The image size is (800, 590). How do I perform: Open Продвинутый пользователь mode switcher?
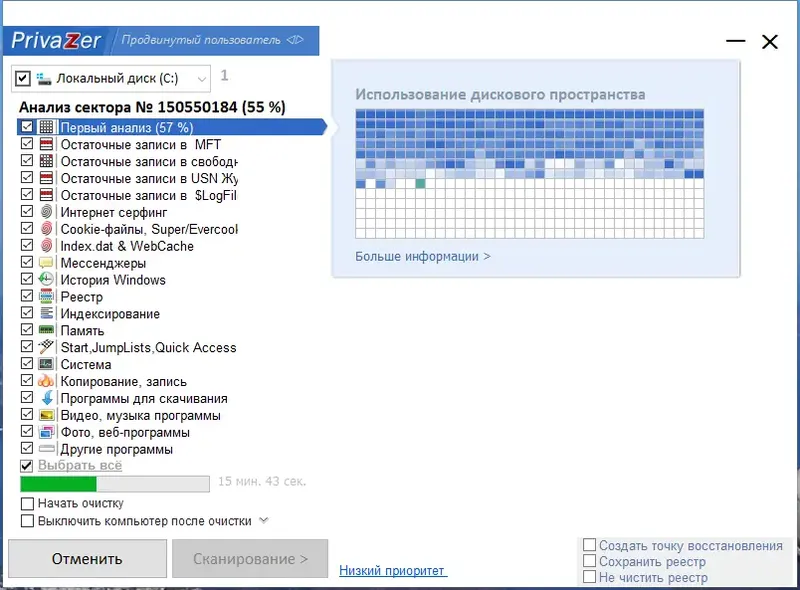[x=212, y=40]
